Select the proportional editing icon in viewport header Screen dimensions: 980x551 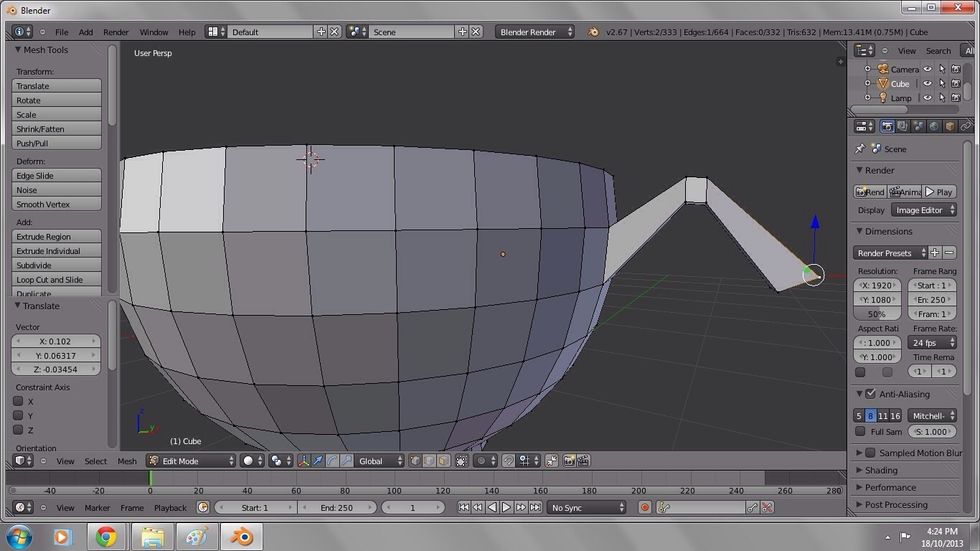pyautogui.click(x=482, y=461)
